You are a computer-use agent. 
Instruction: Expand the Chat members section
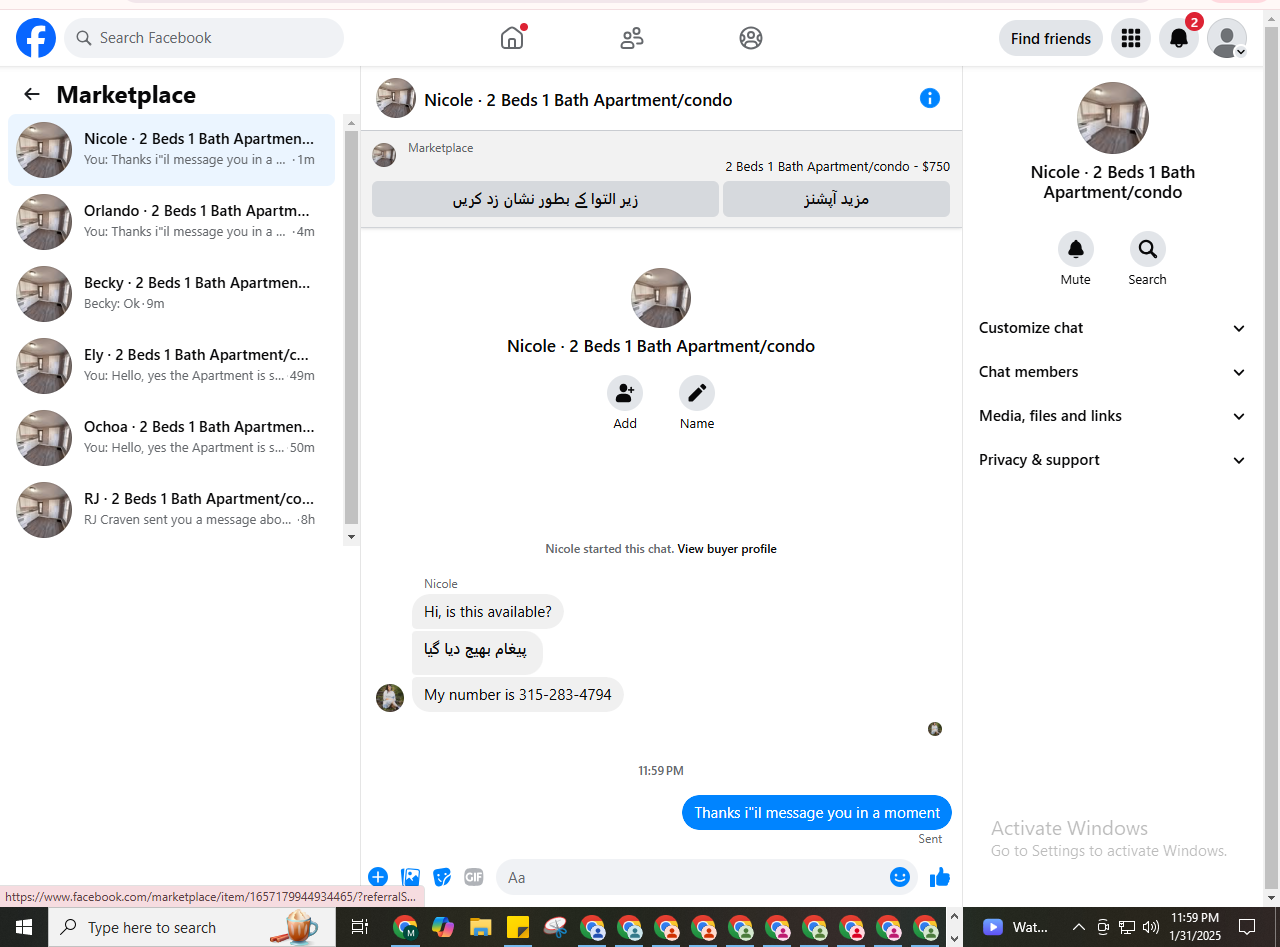[x=1112, y=372]
